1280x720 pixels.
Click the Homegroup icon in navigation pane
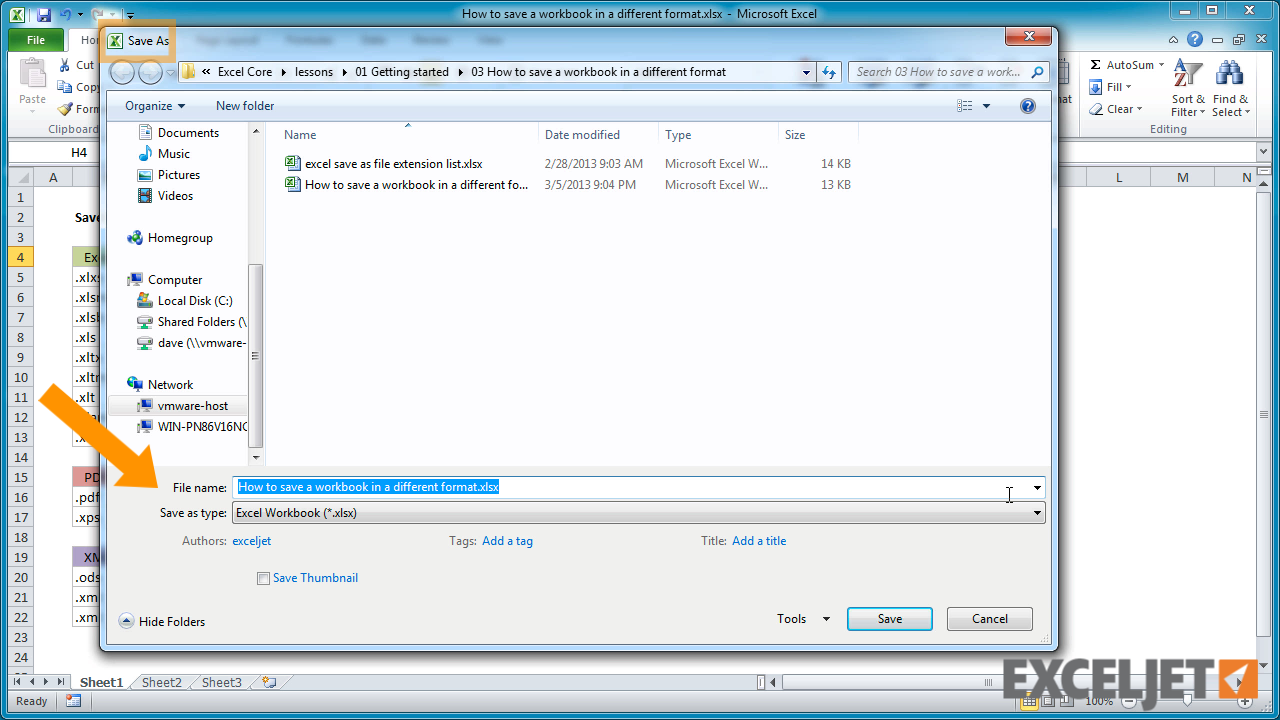point(135,238)
